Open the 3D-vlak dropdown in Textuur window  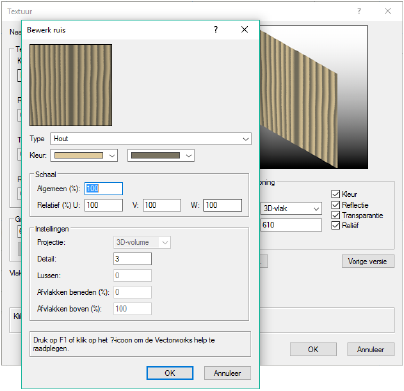pos(291,209)
